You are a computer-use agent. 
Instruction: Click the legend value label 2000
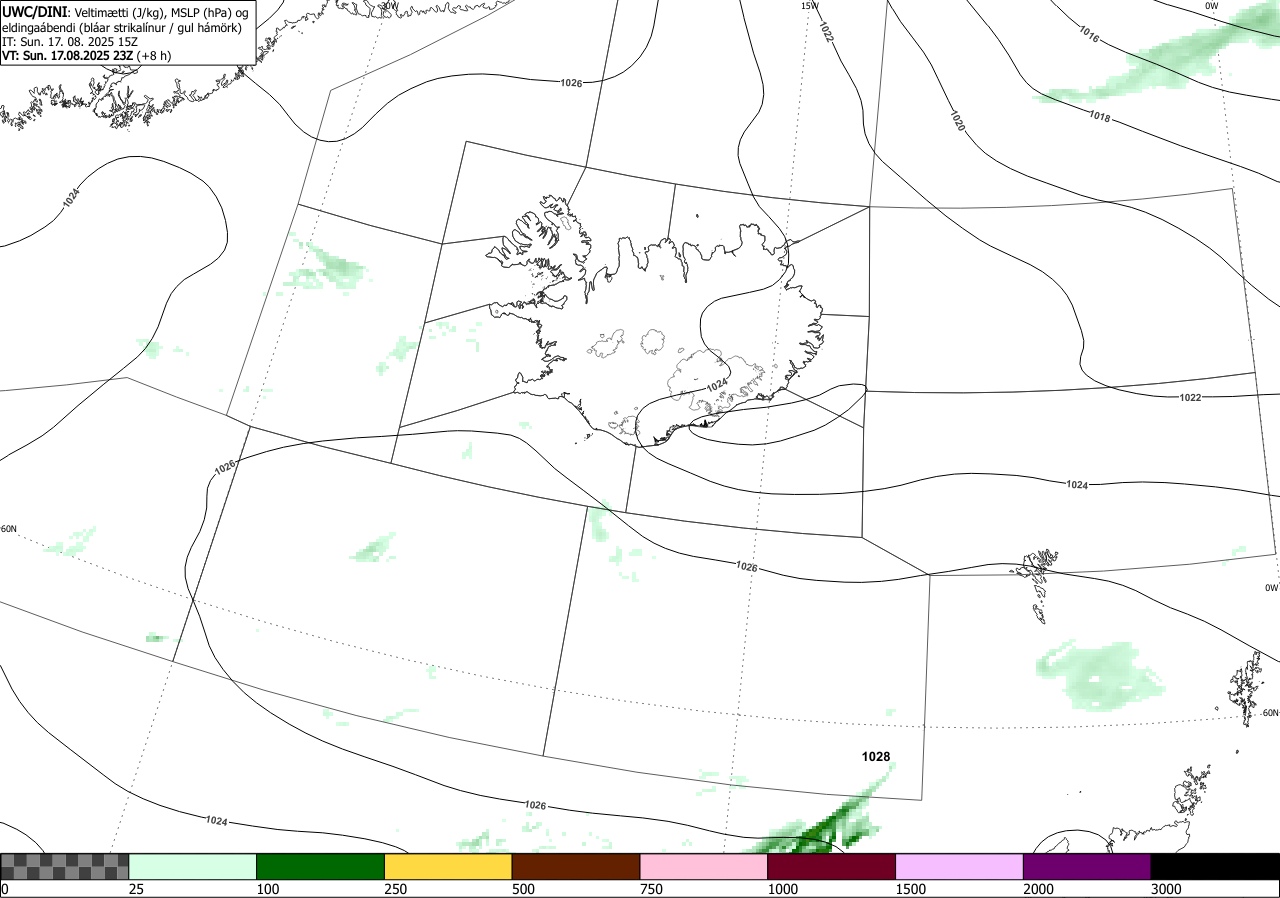[1039, 889]
